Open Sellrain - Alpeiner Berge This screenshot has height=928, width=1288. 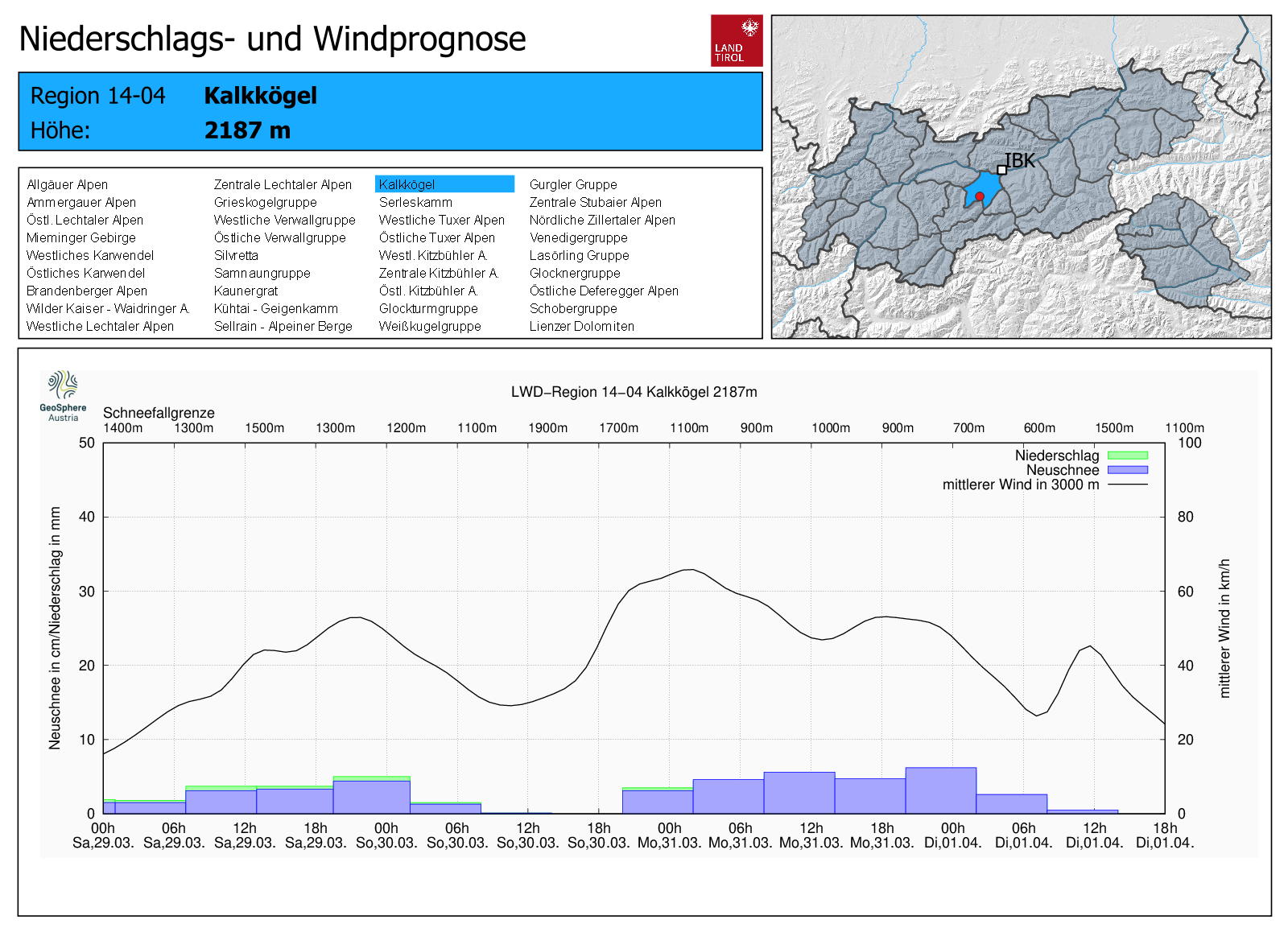pyautogui.click(x=283, y=326)
